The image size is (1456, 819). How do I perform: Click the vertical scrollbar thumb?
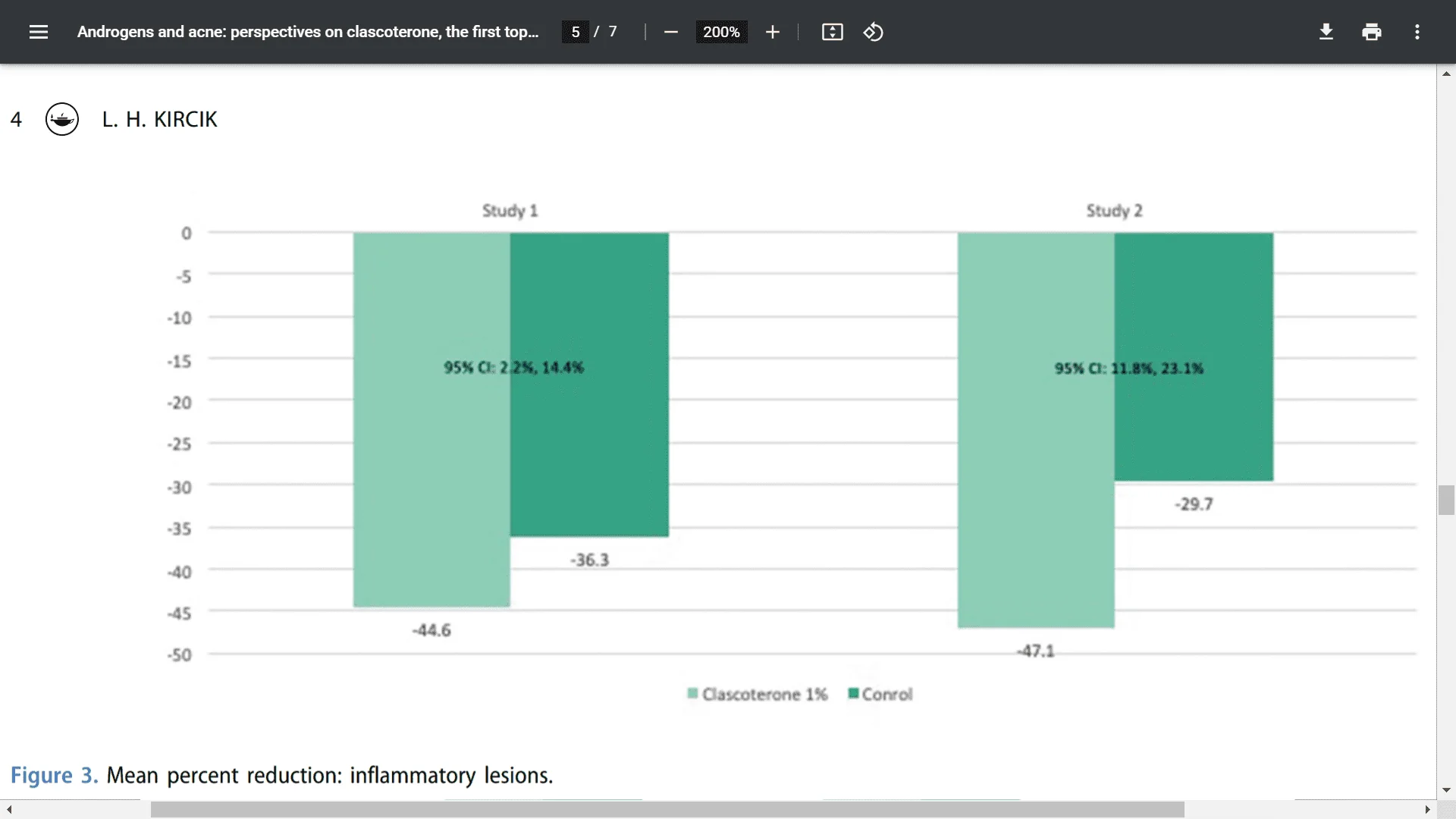click(x=1446, y=500)
